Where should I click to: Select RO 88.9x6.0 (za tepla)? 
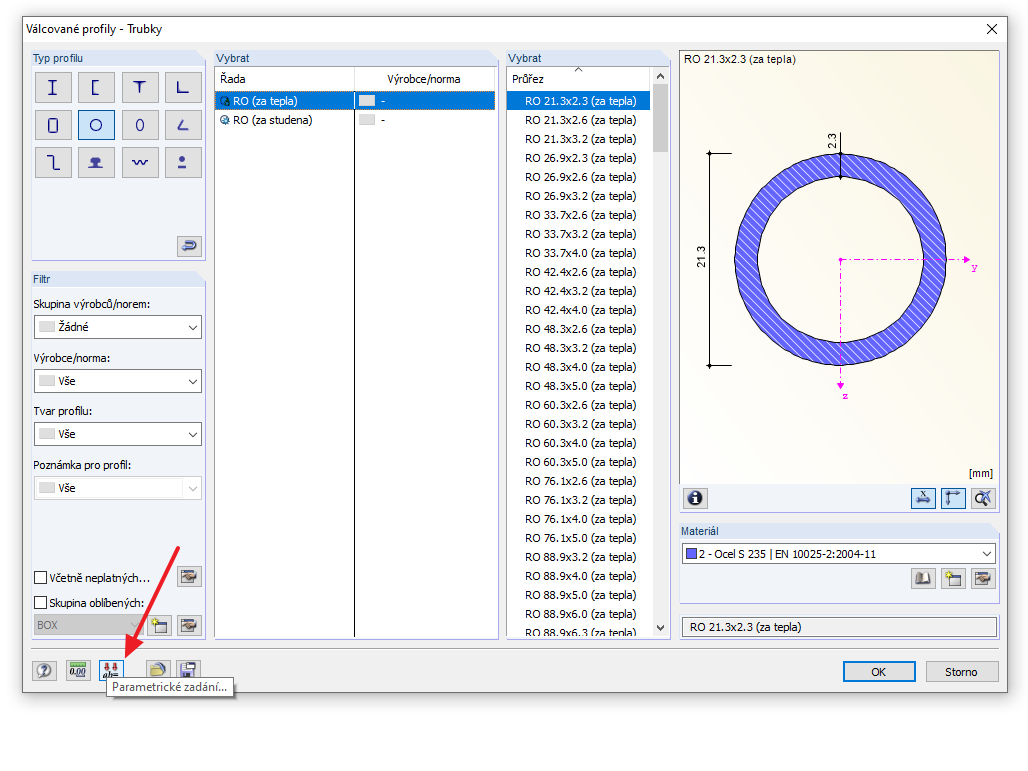[x=580, y=614]
